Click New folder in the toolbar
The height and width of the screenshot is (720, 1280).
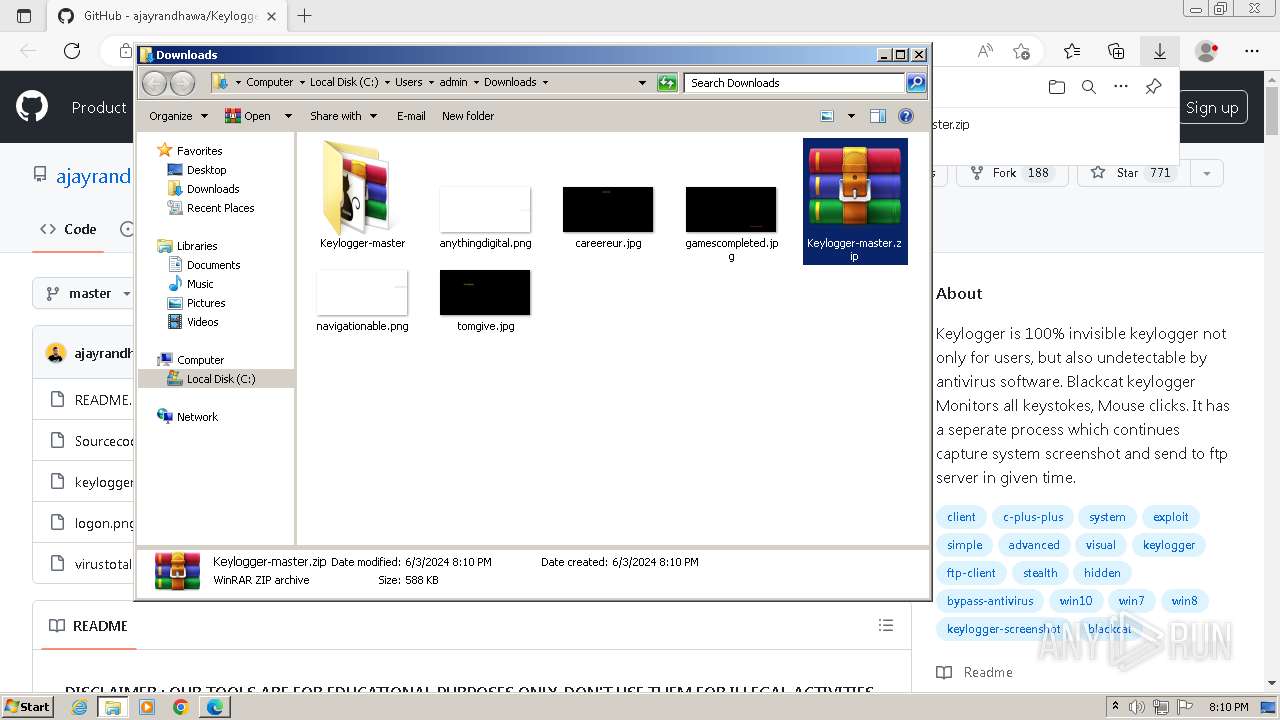click(x=468, y=116)
